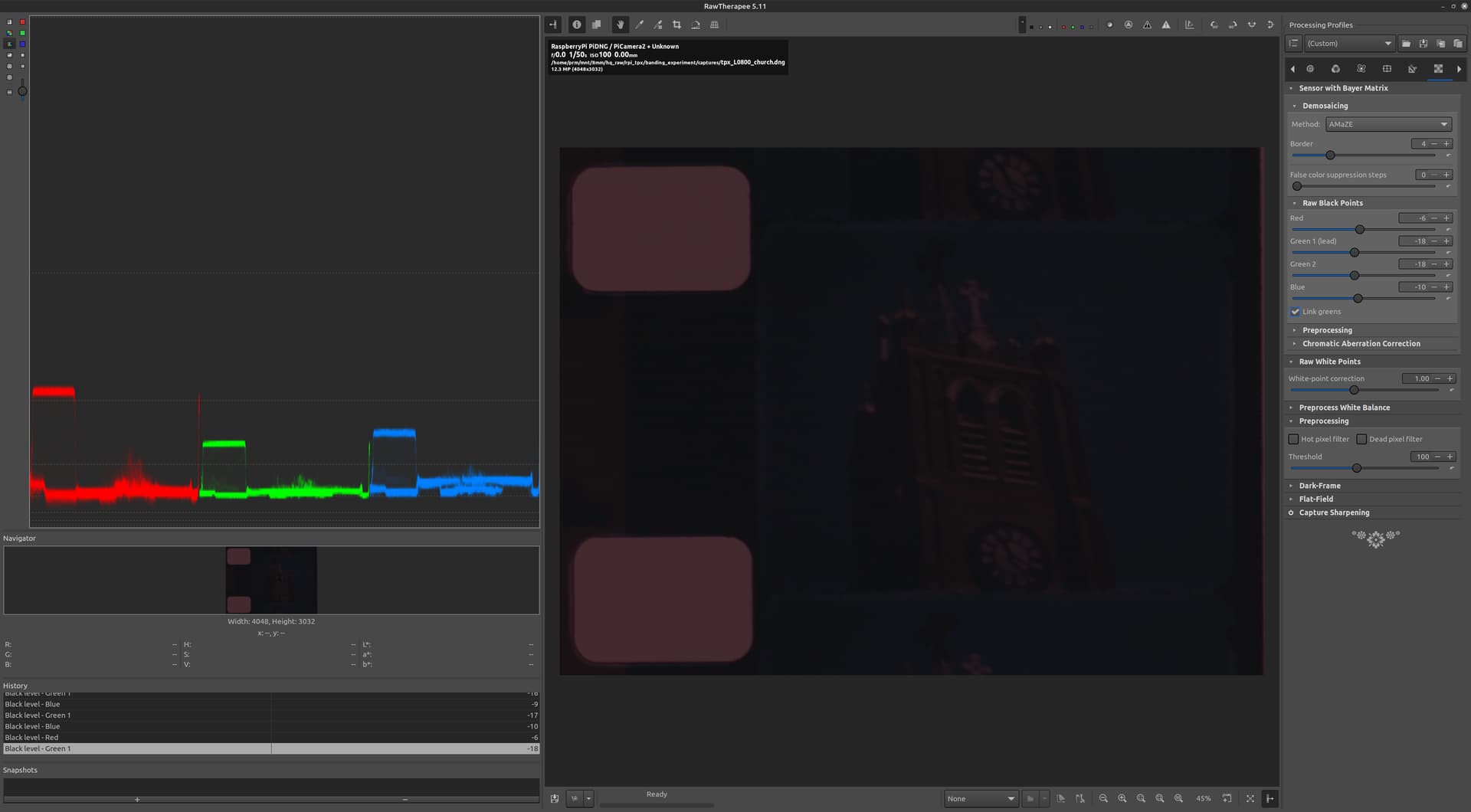This screenshot has height=812, width=1471.
Task: Remove snapshot with minus button
Action: pyautogui.click(x=405, y=799)
